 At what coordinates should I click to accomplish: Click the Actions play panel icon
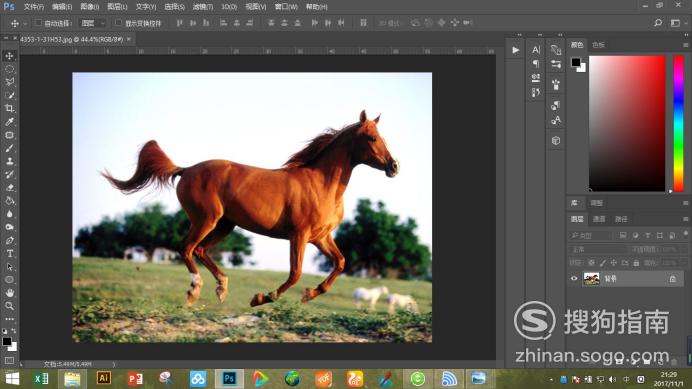pos(515,50)
